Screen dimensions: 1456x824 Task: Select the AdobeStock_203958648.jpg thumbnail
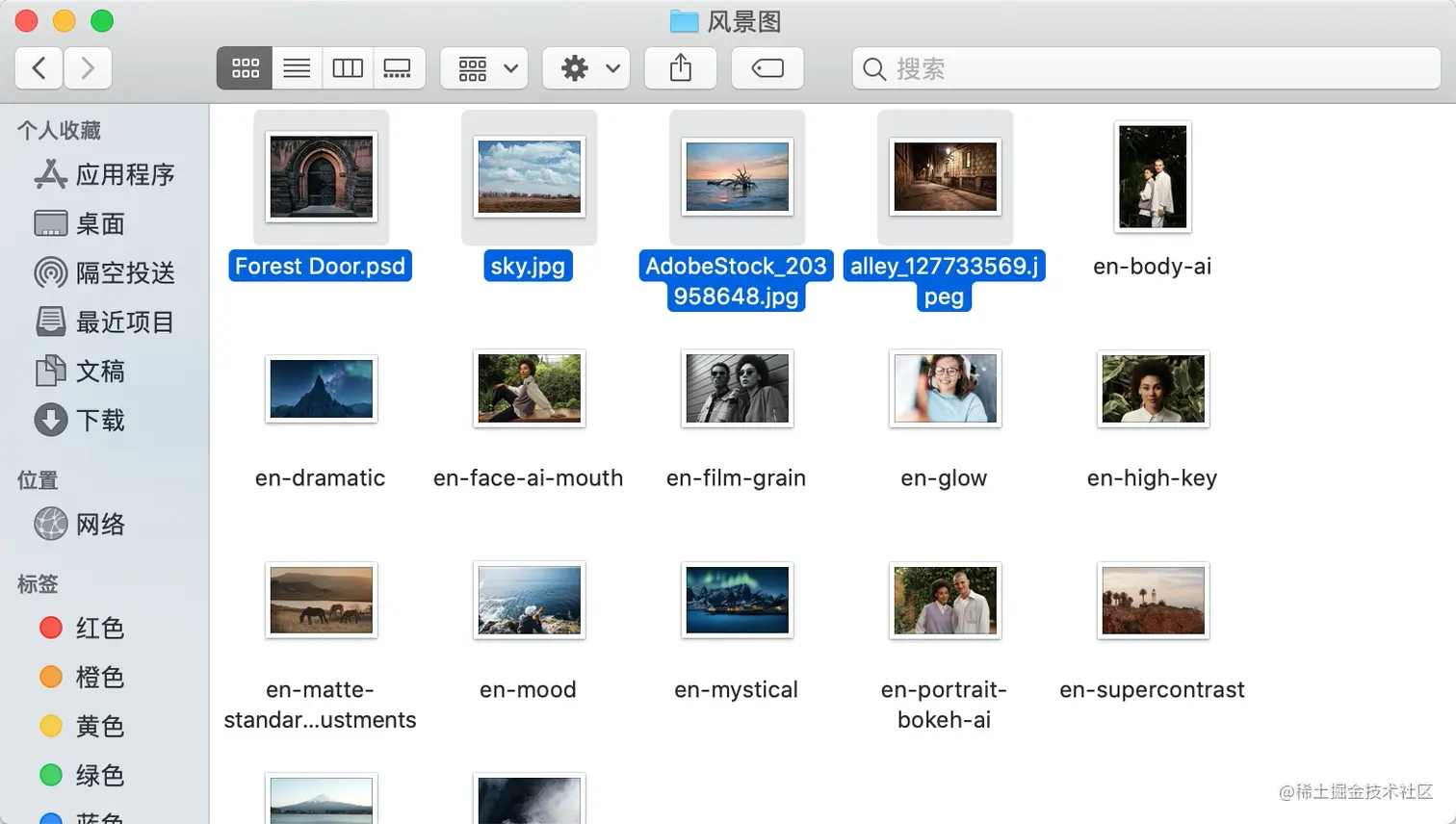[x=738, y=176]
